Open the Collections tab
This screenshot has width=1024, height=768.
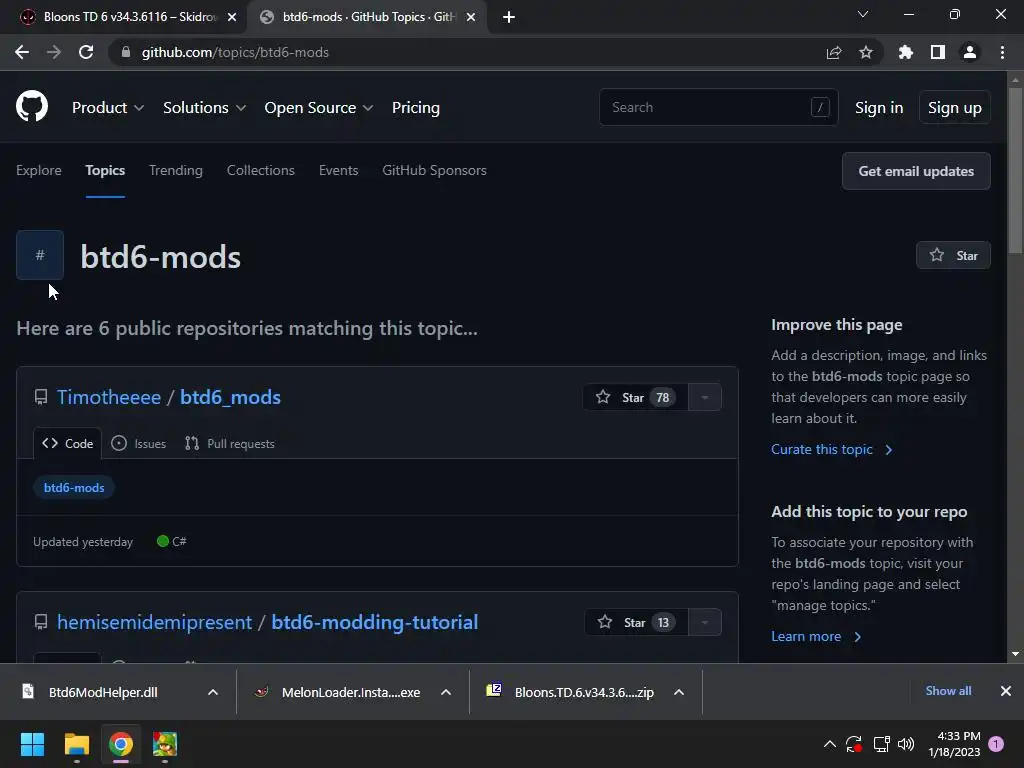(x=261, y=170)
